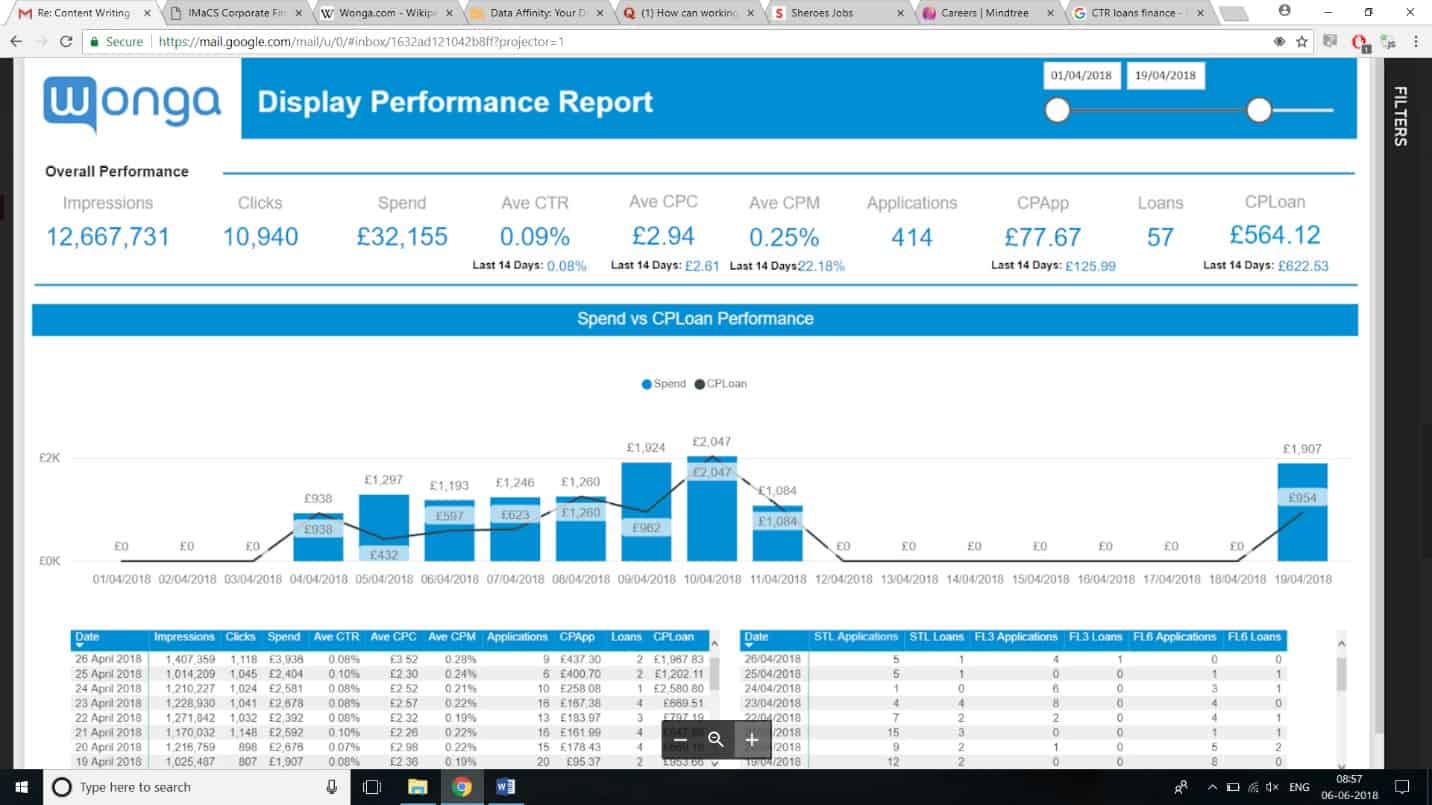
Task: Click the 10/04/2018 spend bar £2,047
Action: point(712,508)
